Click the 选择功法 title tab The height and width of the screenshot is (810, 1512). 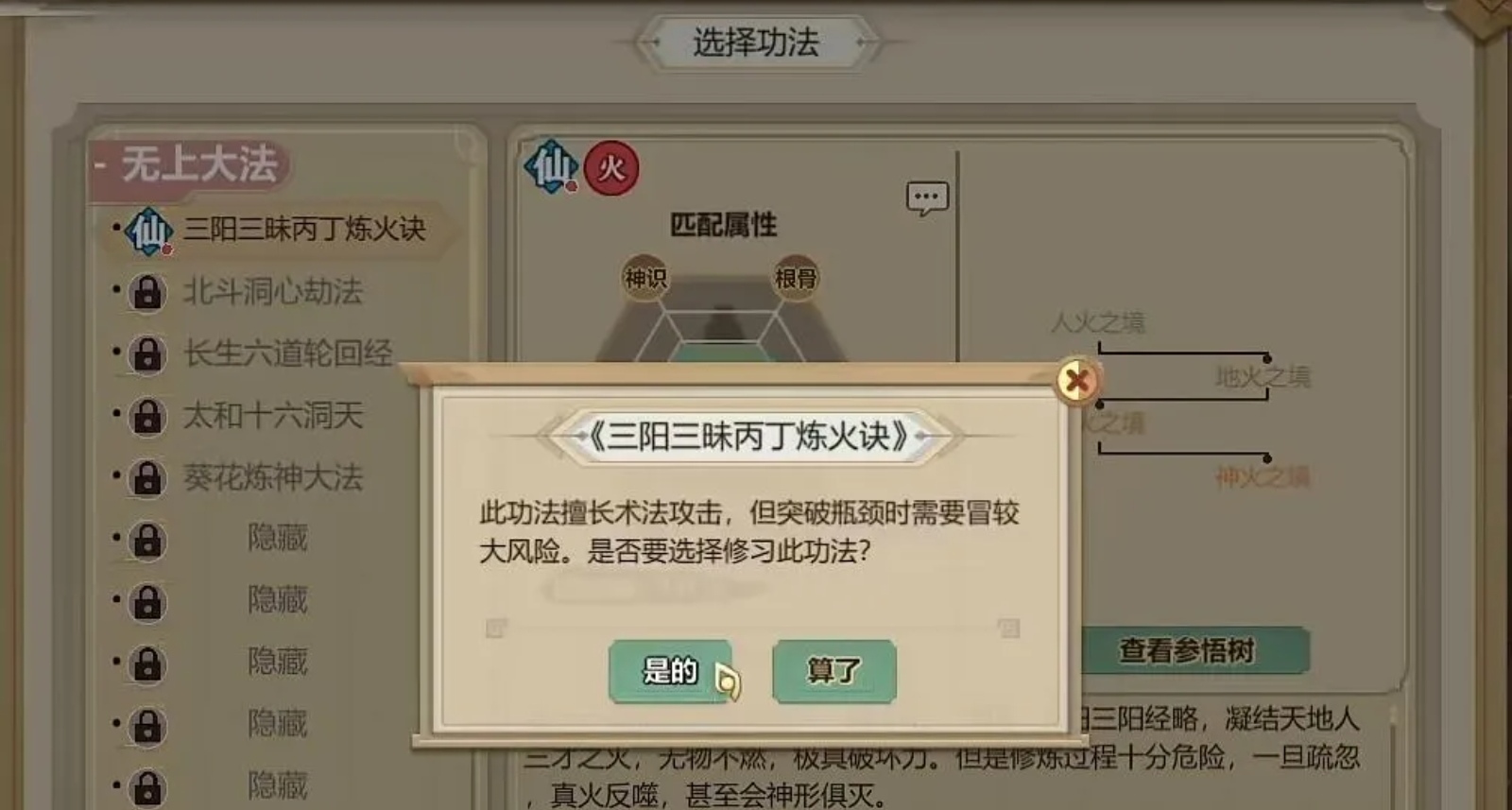756,43
